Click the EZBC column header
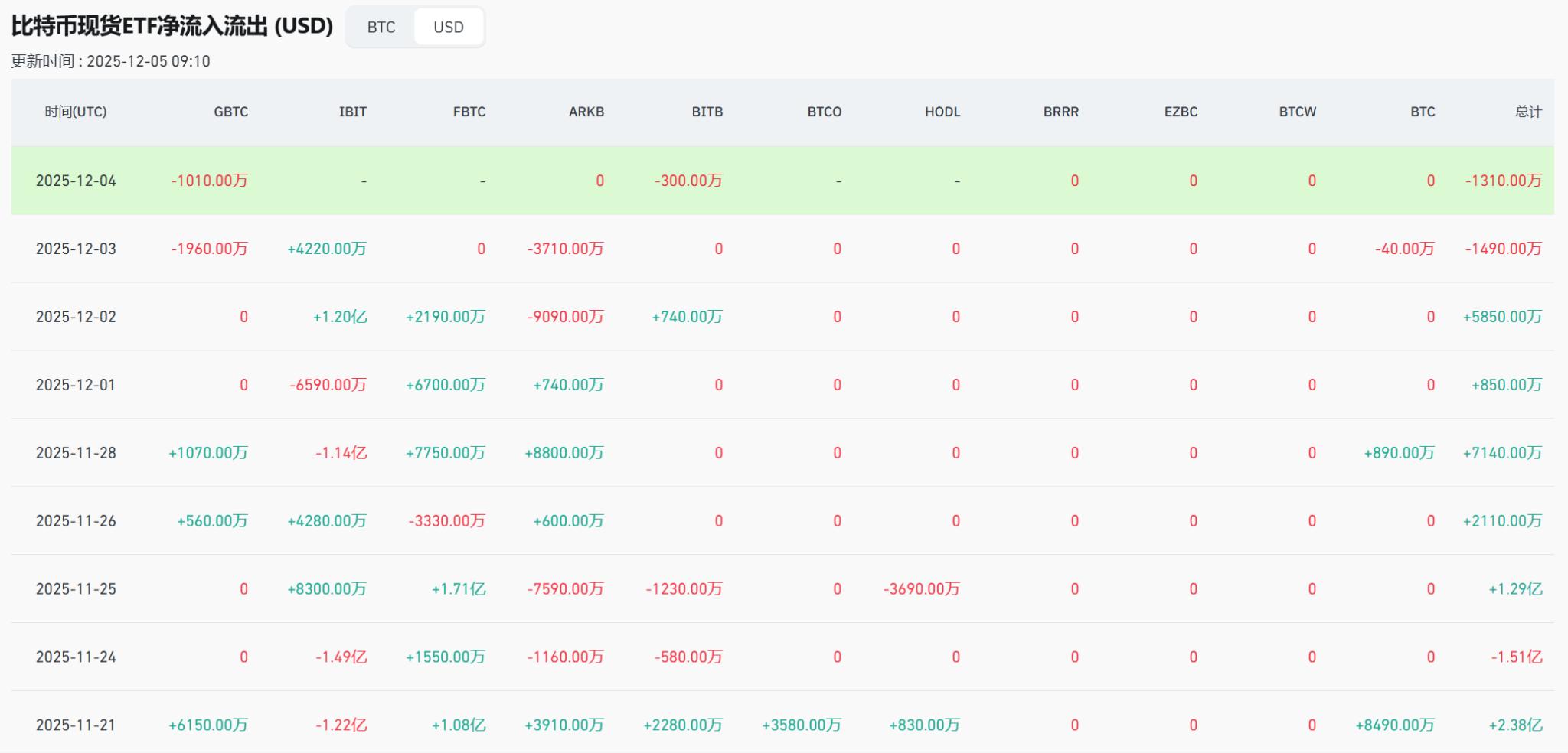Image resolution: width=1568 pixels, height=753 pixels. pyautogui.click(x=1179, y=111)
